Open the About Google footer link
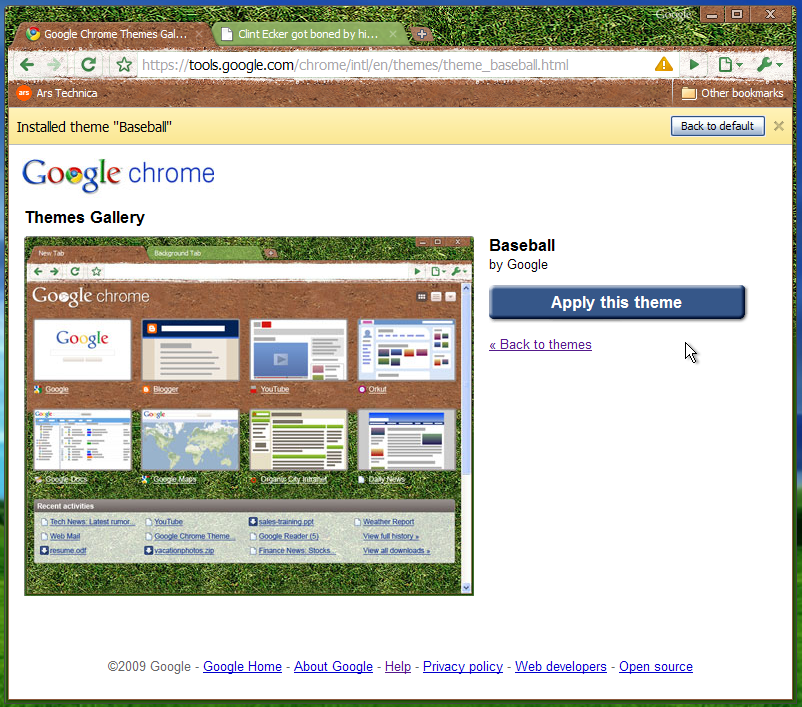802x707 pixels. point(333,667)
